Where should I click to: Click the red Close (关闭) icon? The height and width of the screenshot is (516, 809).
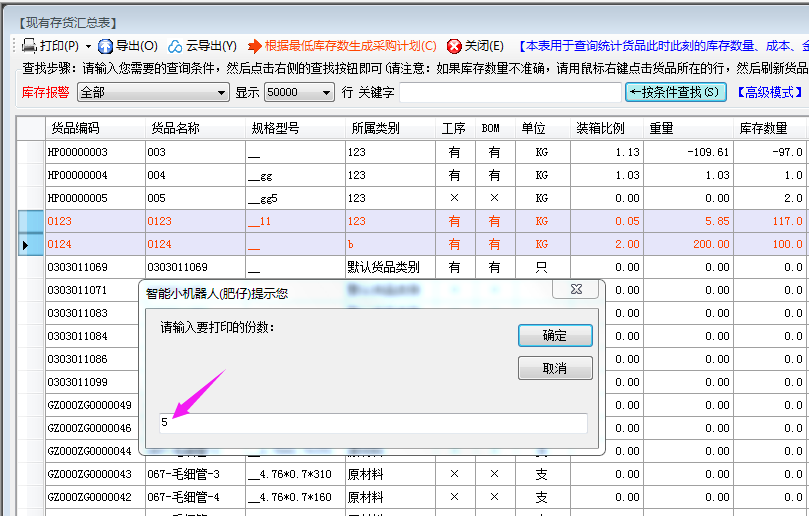pos(454,46)
